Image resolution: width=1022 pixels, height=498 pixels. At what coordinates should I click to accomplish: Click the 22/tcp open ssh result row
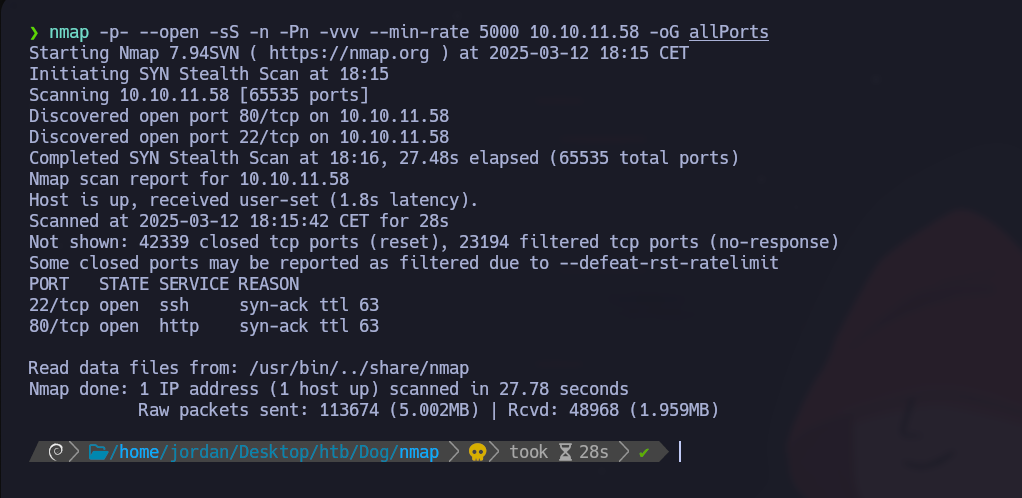point(204,305)
